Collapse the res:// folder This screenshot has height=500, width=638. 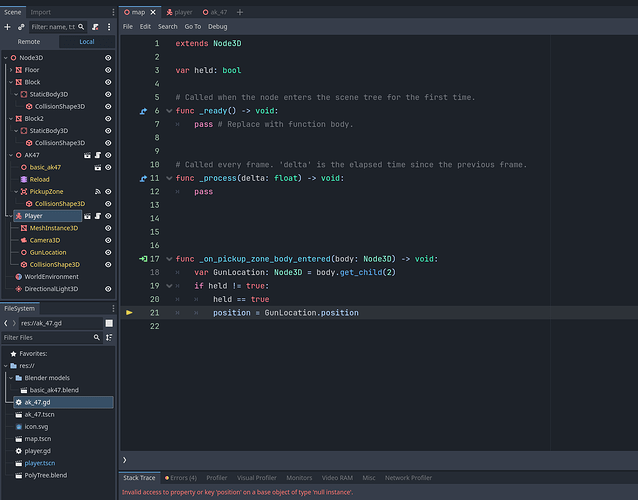pos(6,366)
